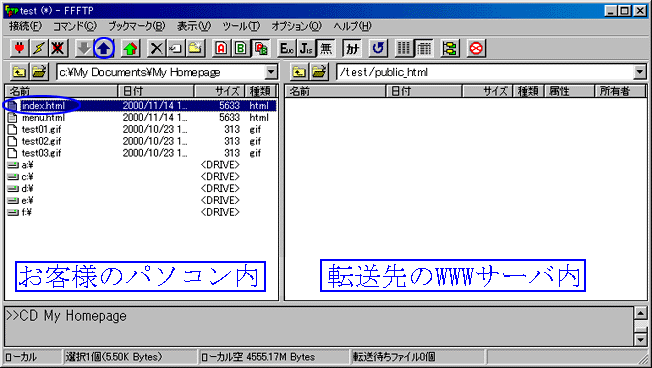Toggle half-width kana conversion button

352,49
